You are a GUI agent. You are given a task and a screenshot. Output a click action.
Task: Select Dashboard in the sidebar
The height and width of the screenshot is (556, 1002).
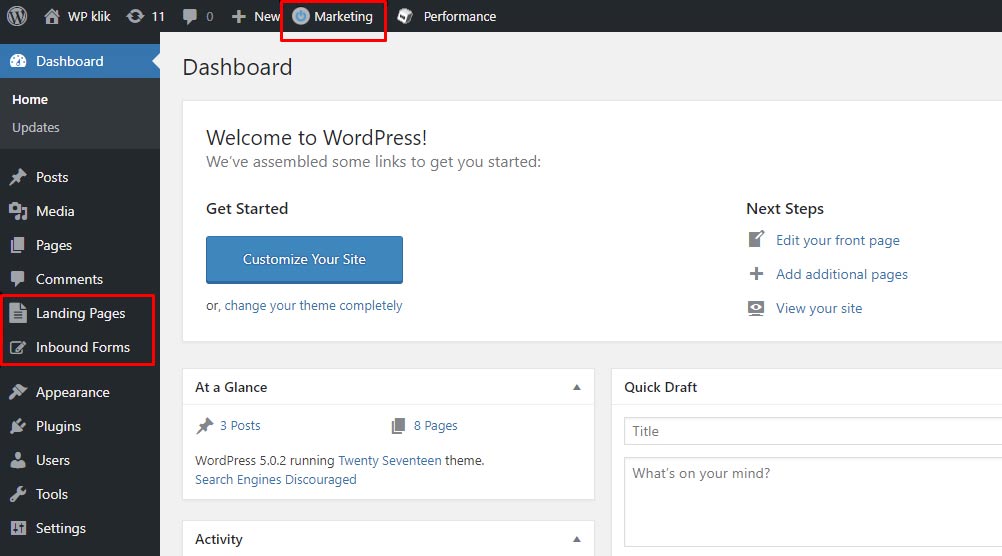tap(80, 61)
